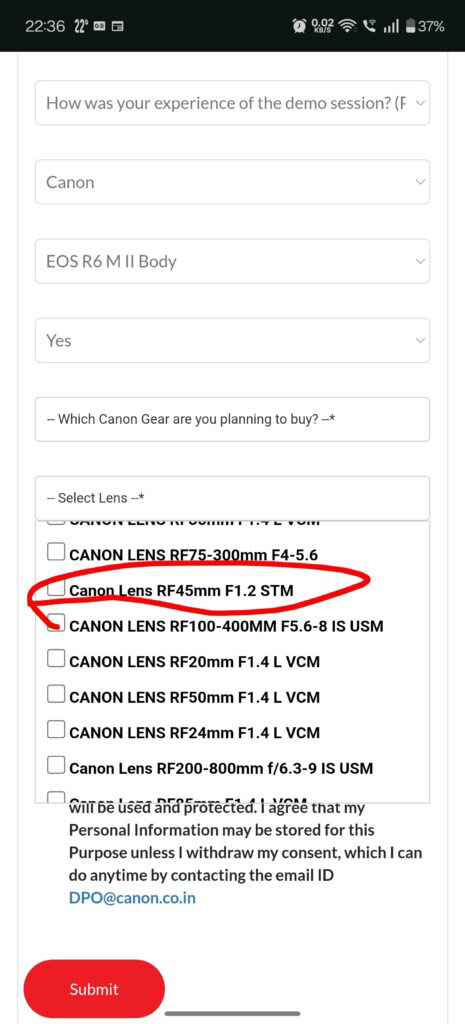This screenshot has width=465, height=1024.
Task: Tap the alarm clock icon in status bar
Action: [300, 27]
